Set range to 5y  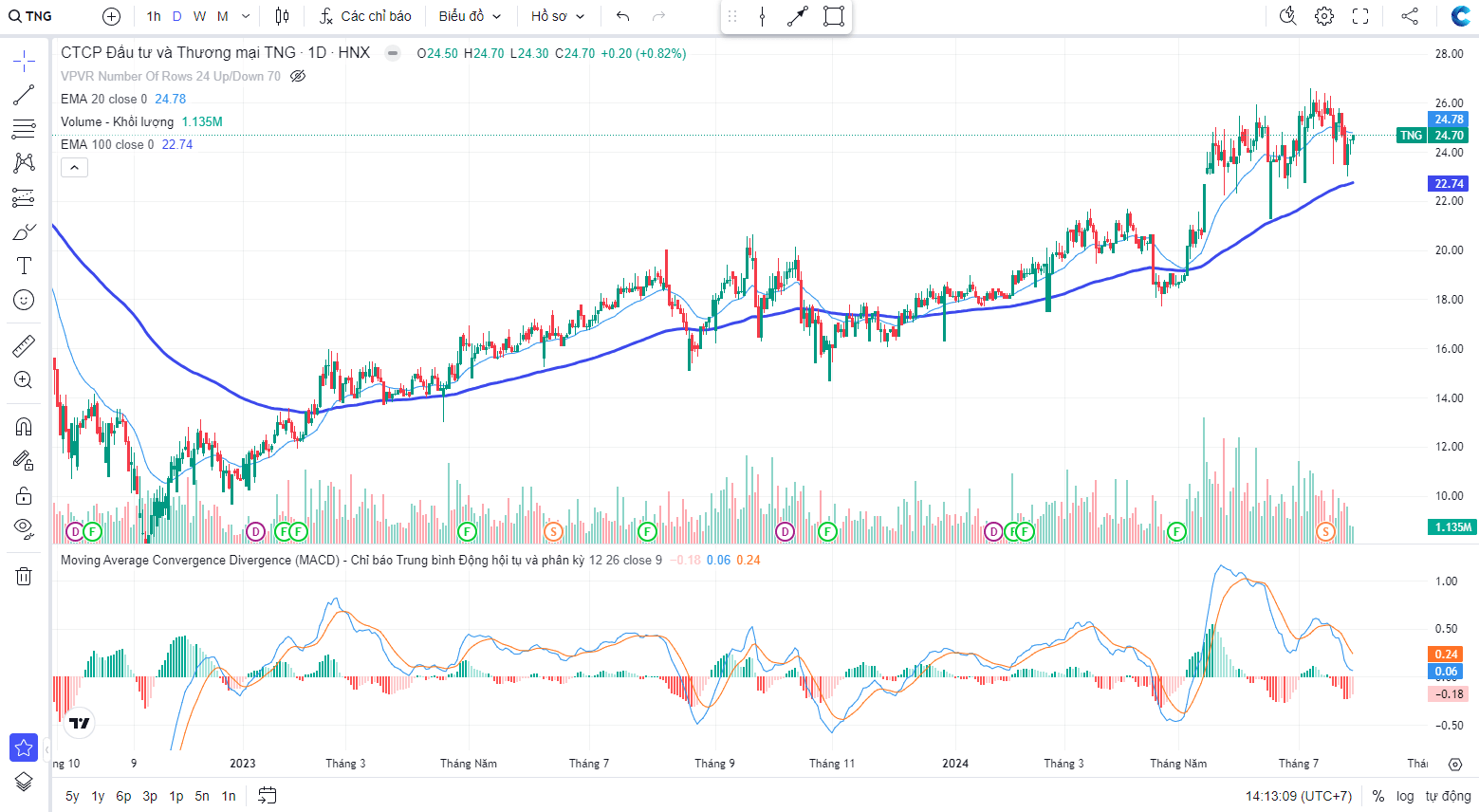(x=72, y=796)
